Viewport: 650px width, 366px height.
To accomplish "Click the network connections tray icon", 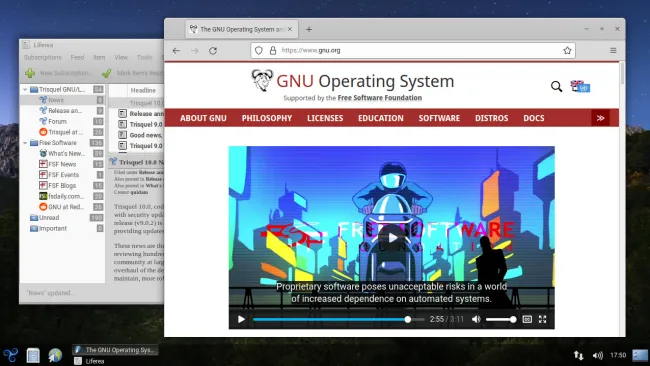I will (x=578, y=355).
